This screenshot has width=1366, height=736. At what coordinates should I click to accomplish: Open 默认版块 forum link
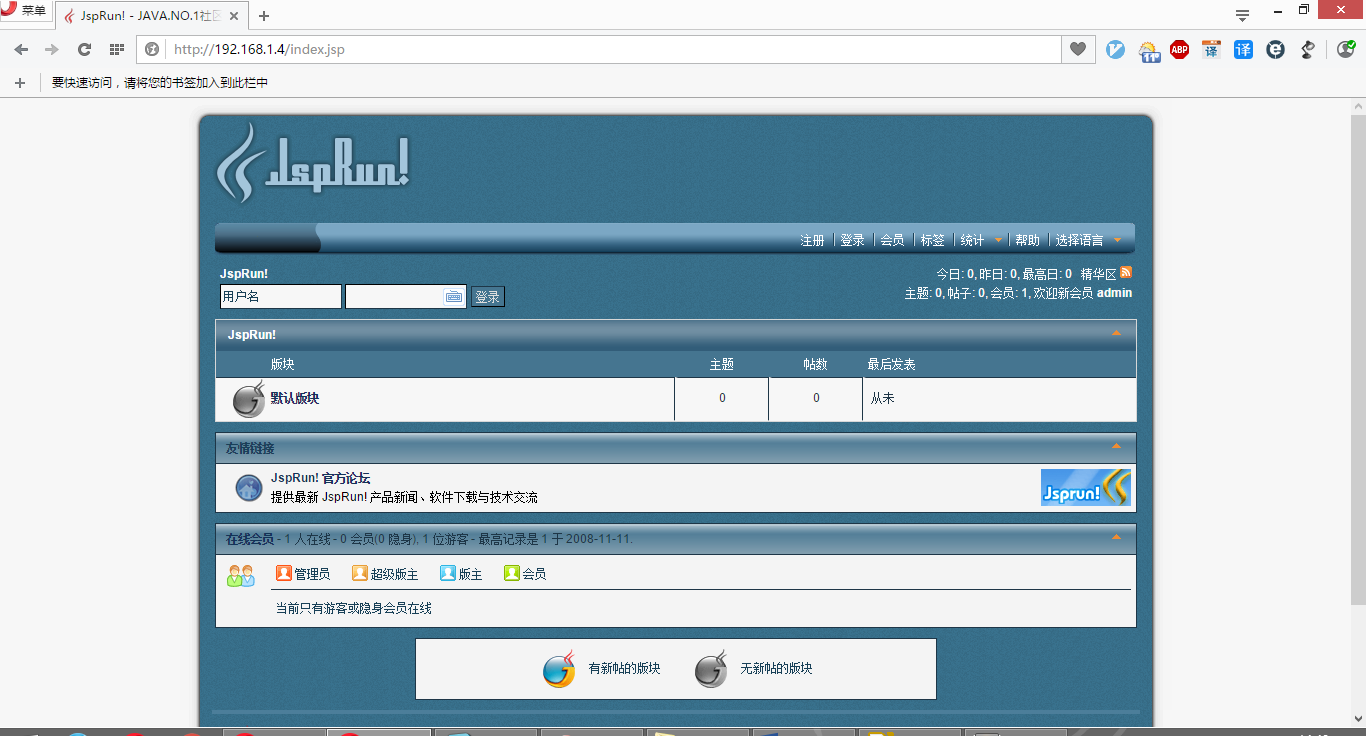[x=295, y=398]
